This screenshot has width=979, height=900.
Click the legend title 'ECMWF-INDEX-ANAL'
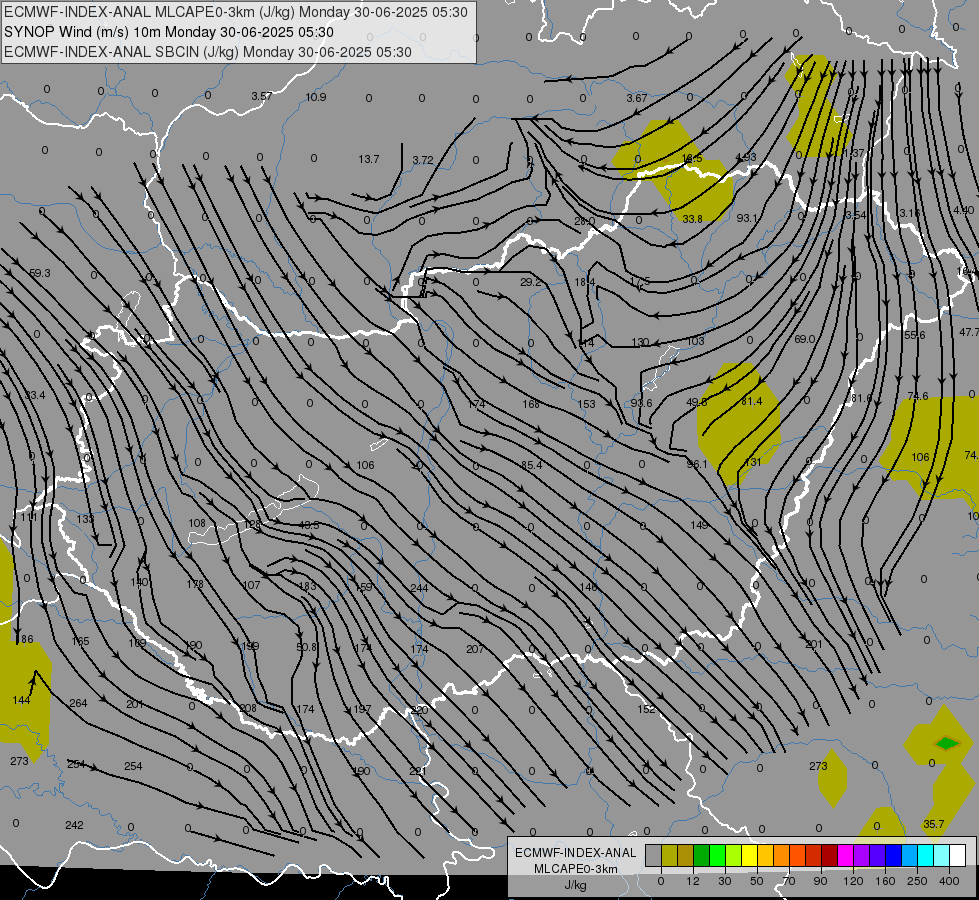click(x=576, y=853)
